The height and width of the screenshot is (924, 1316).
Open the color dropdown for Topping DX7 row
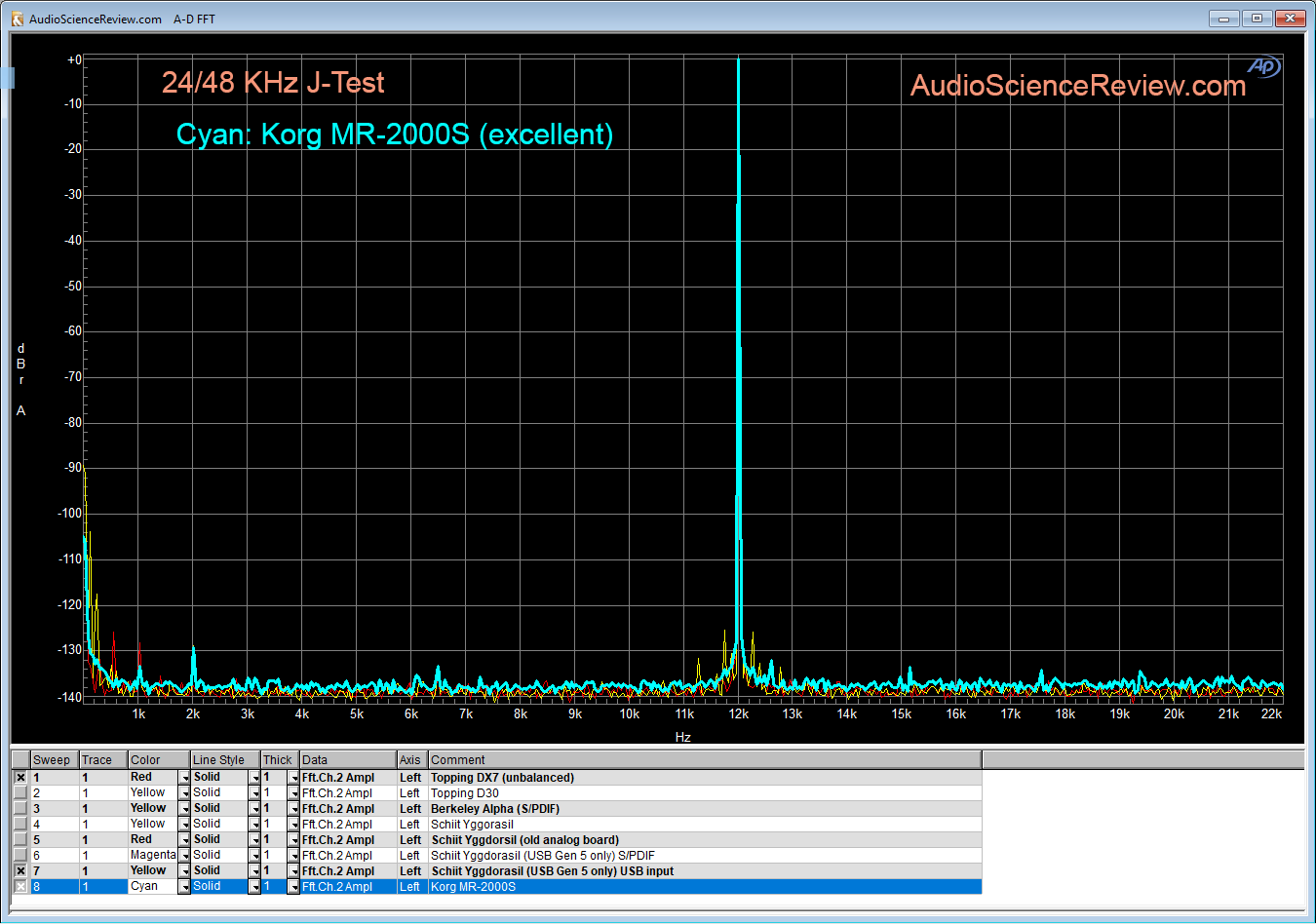click(x=184, y=778)
